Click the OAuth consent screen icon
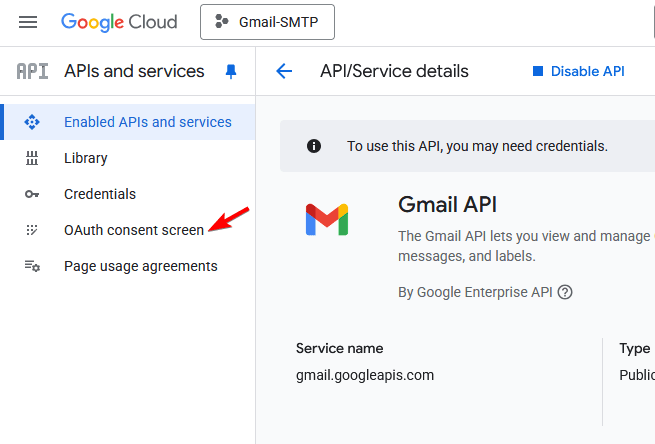Image resolution: width=655 pixels, height=444 pixels. [32, 230]
